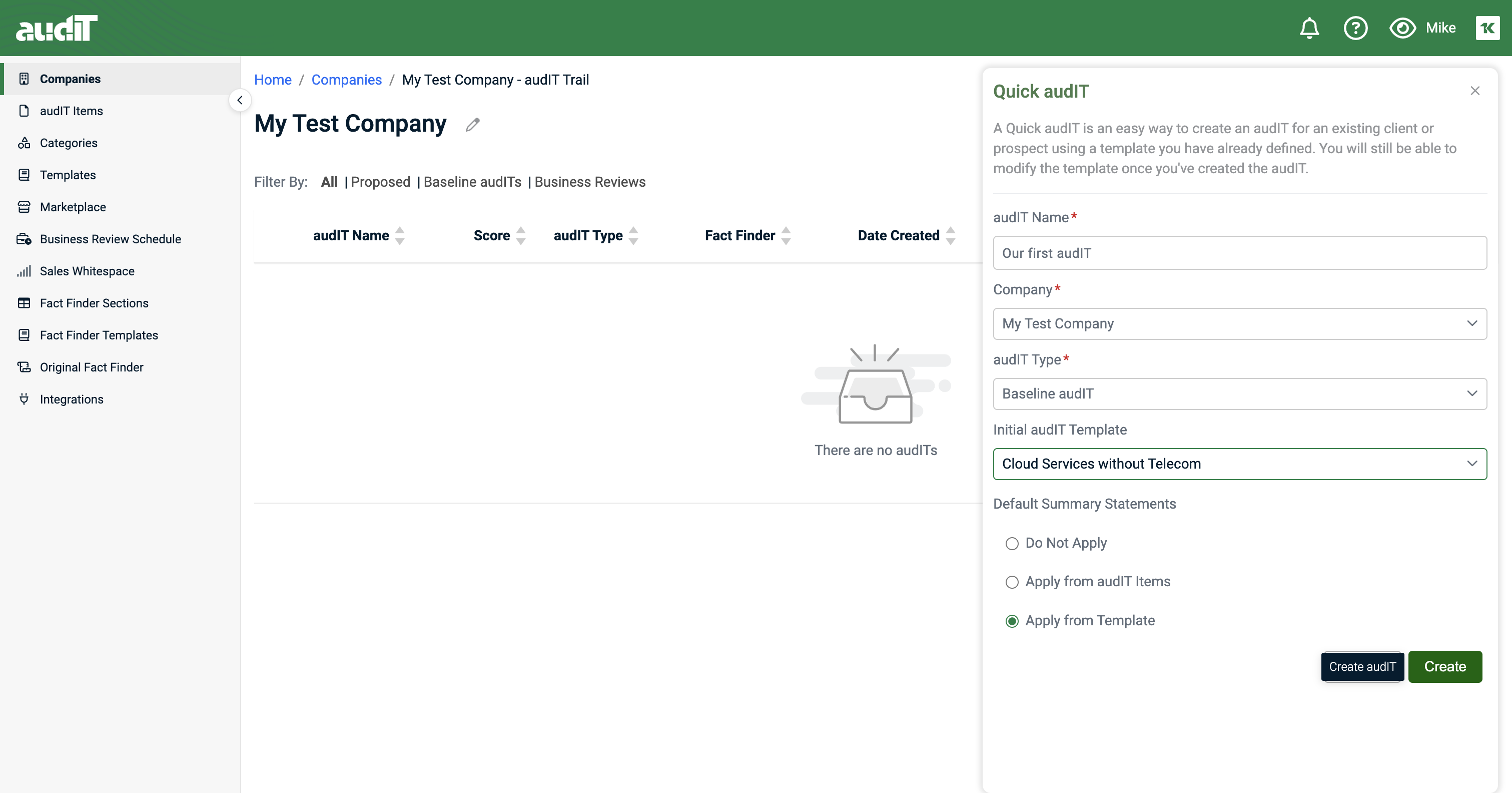Image resolution: width=1512 pixels, height=793 pixels.
Task: Filter by Baseline audITs
Action: pos(472,182)
